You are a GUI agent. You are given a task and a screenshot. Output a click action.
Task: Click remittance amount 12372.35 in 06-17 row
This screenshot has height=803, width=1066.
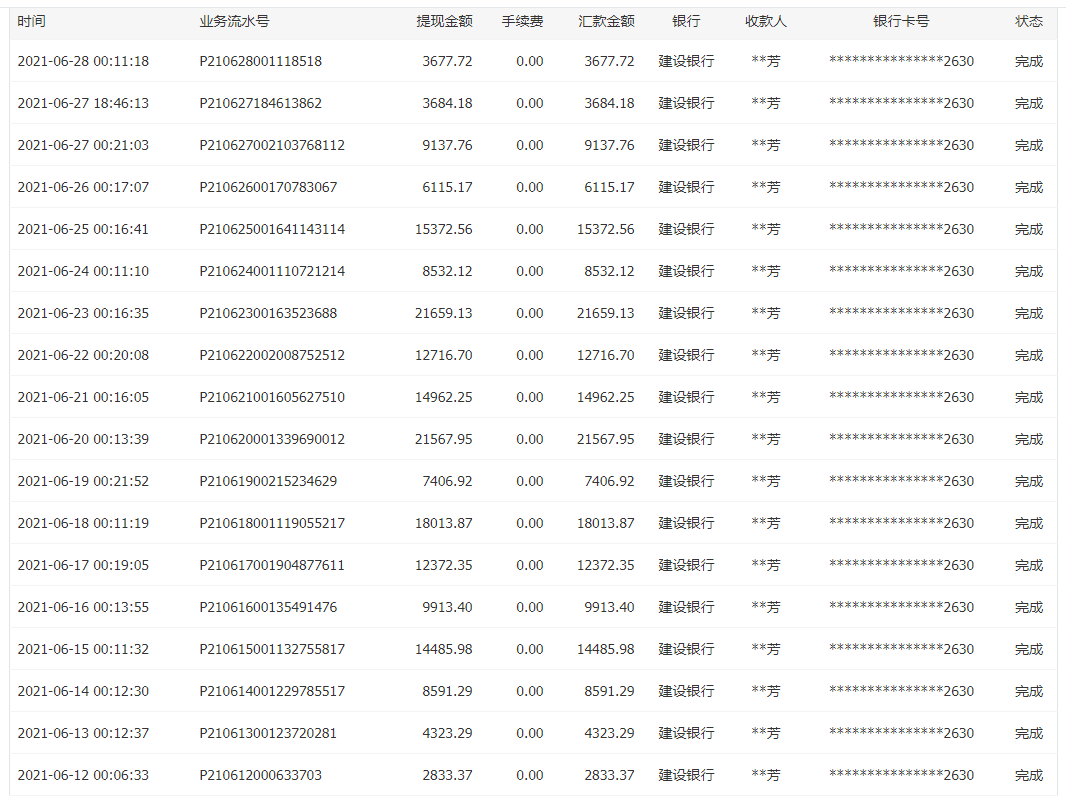(x=606, y=565)
